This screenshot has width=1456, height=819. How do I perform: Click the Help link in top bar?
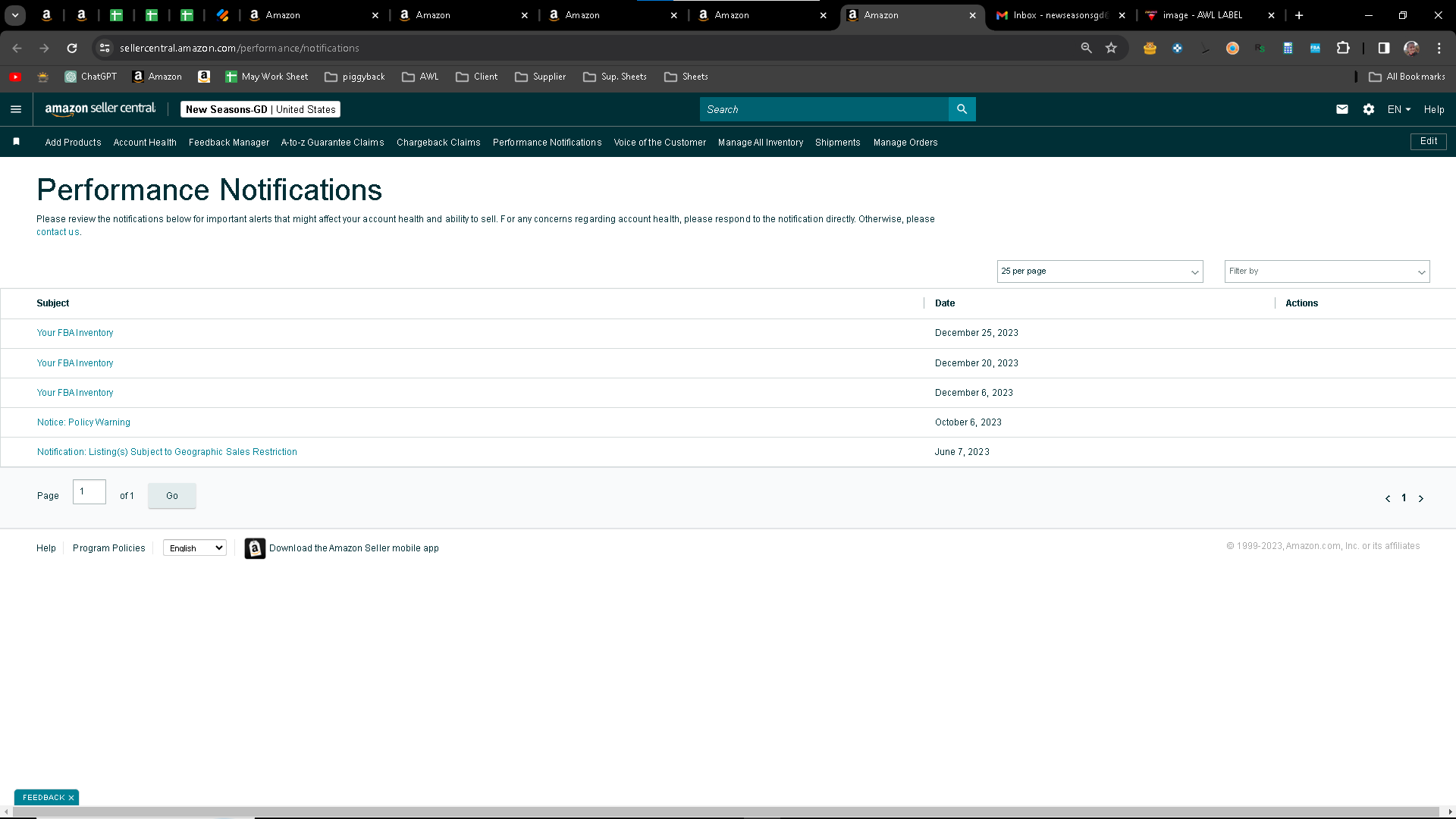1434,109
